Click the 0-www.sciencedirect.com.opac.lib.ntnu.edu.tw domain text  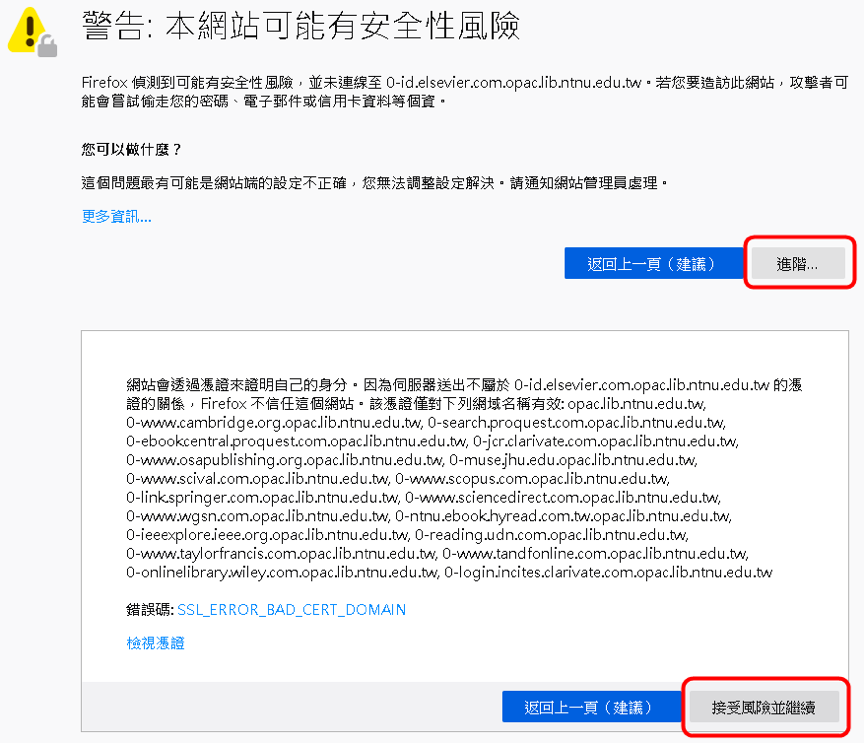(x=563, y=498)
